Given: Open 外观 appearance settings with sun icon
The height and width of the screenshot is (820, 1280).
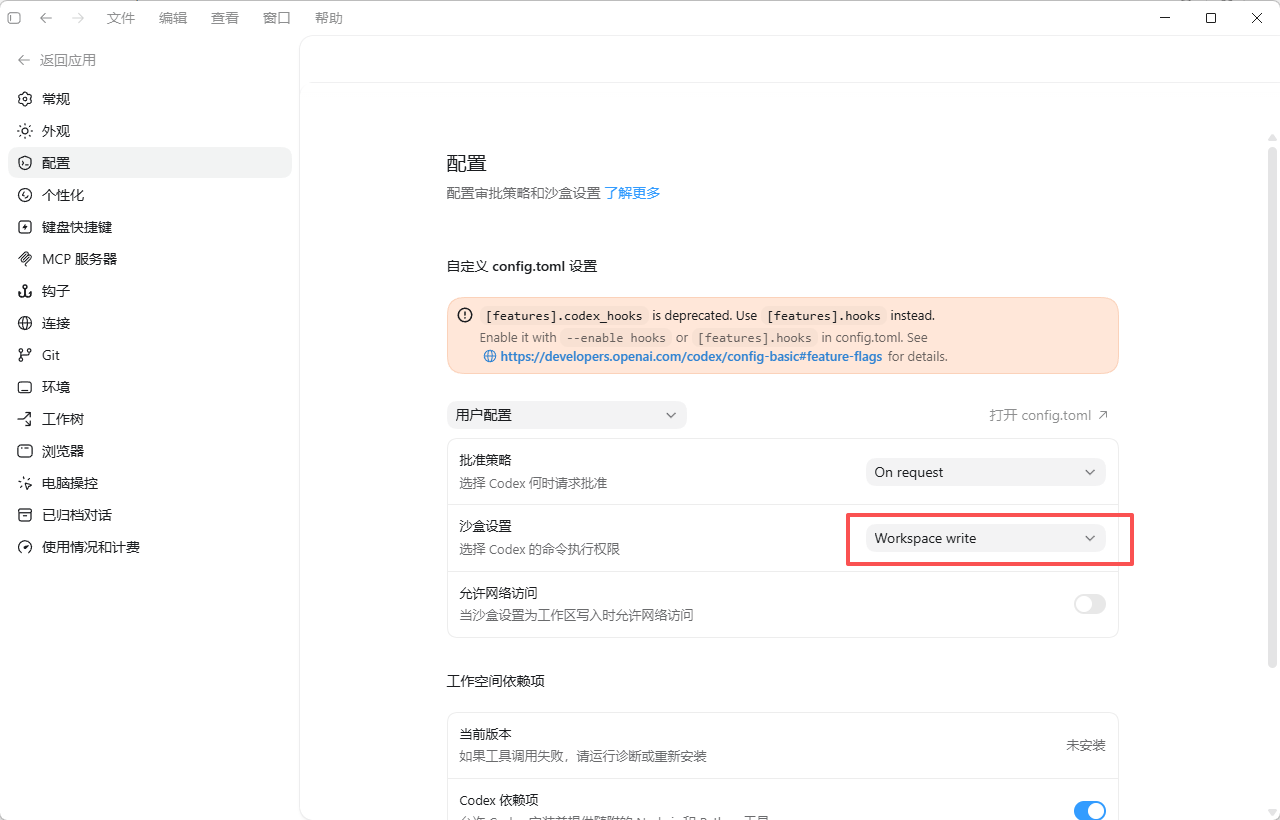Looking at the screenshot, I should coord(150,131).
